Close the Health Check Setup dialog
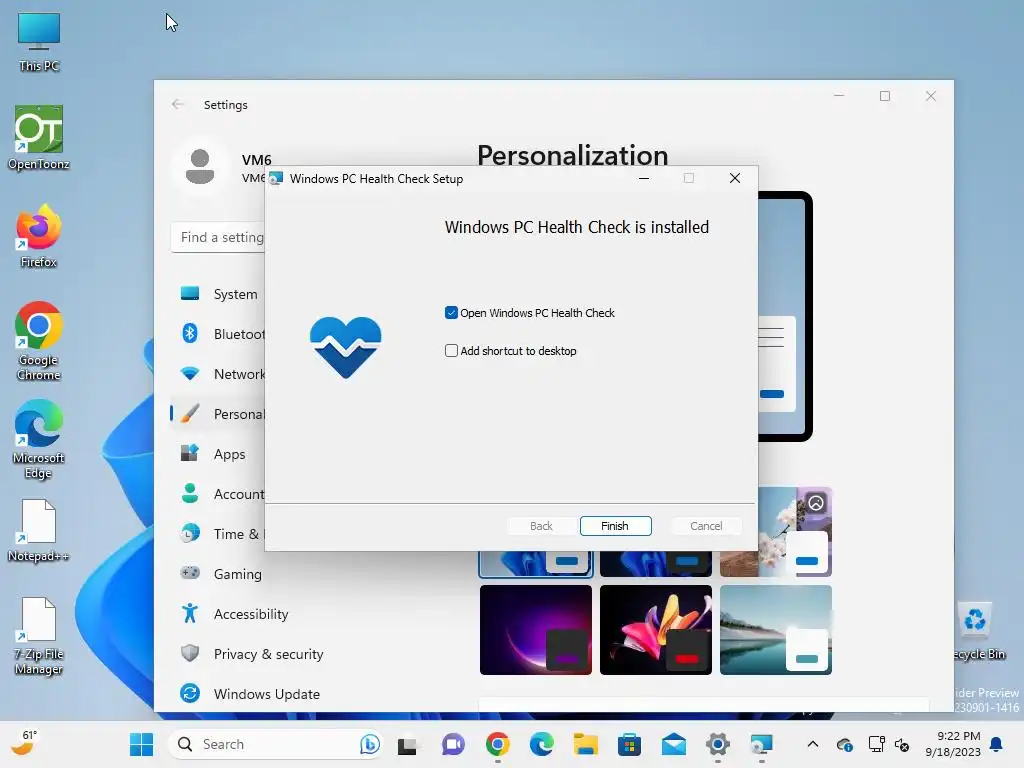The image size is (1024, 768). tap(735, 178)
